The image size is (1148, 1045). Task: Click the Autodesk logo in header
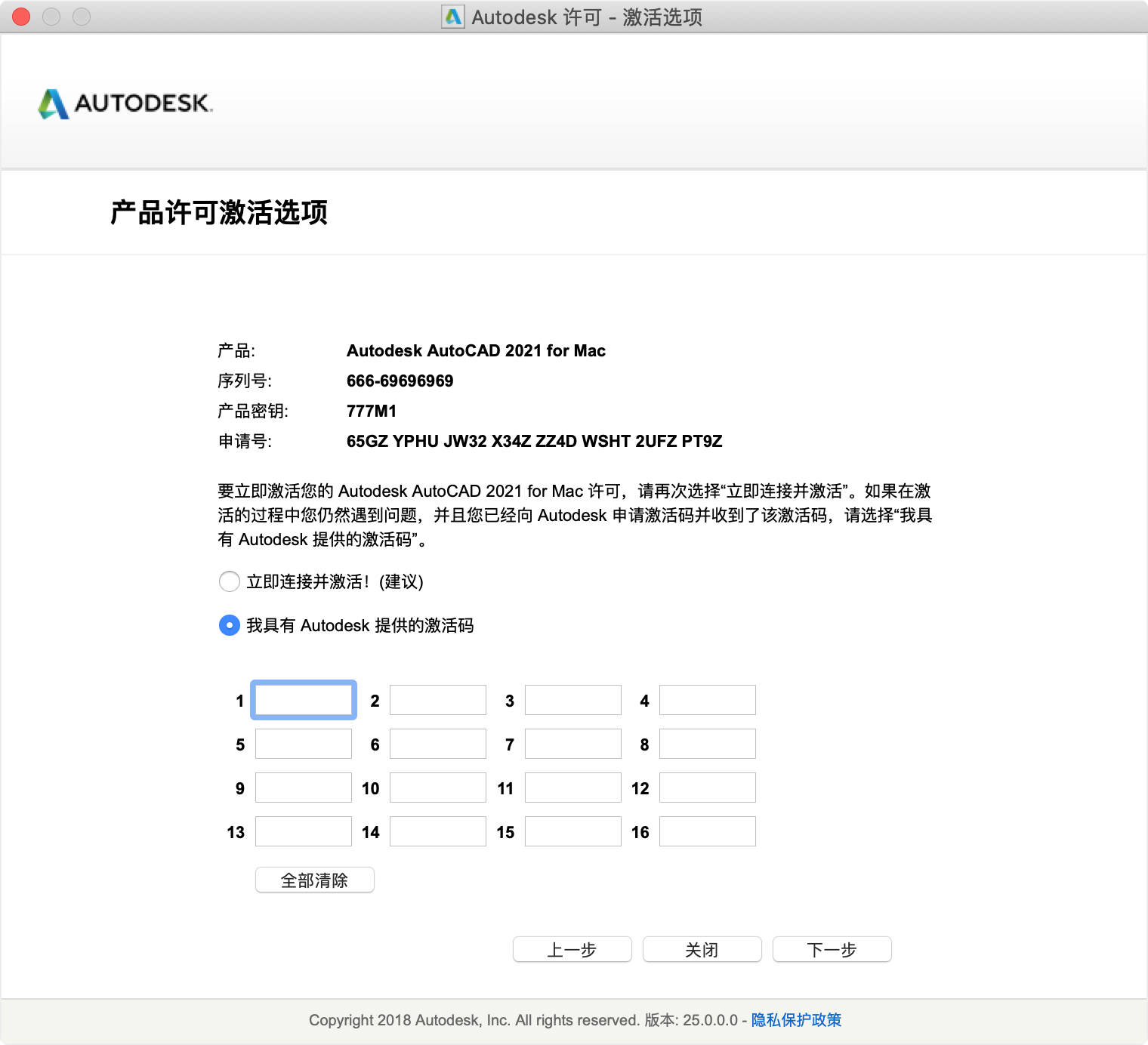coord(125,104)
